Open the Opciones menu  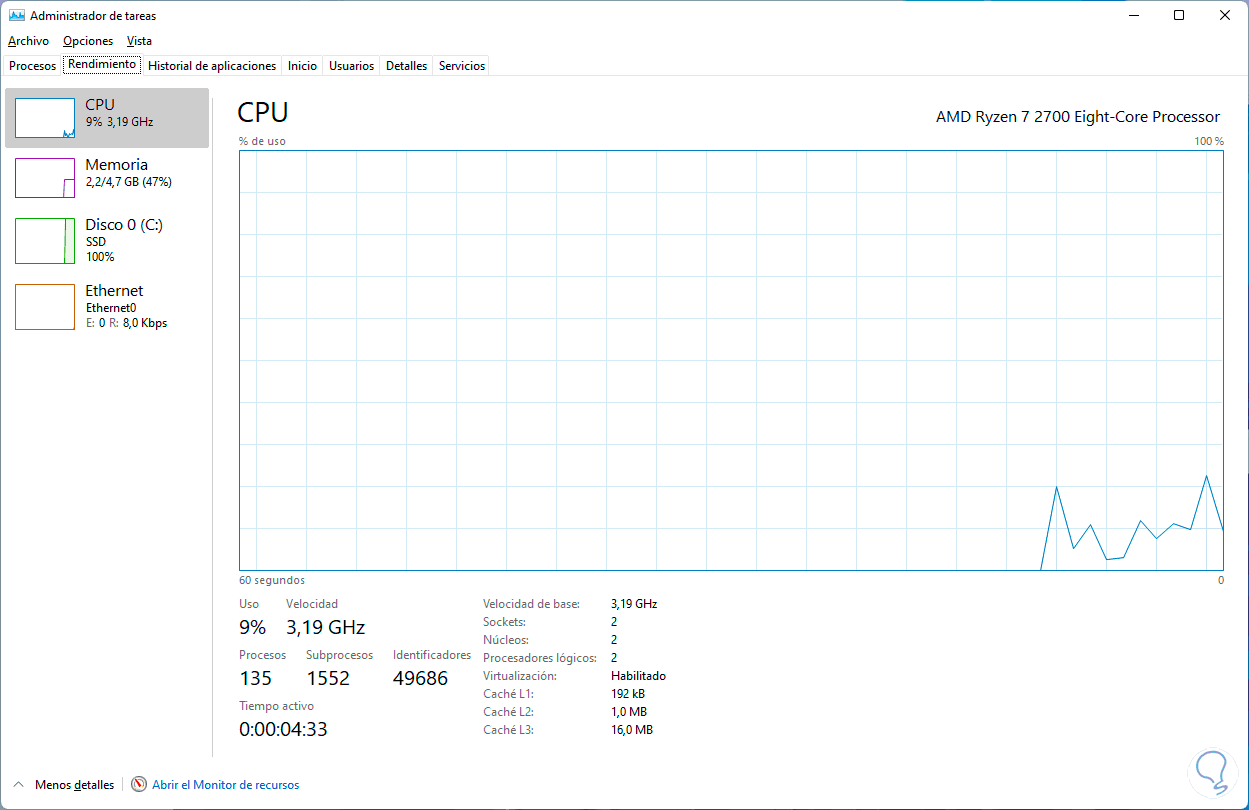[88, 41]
